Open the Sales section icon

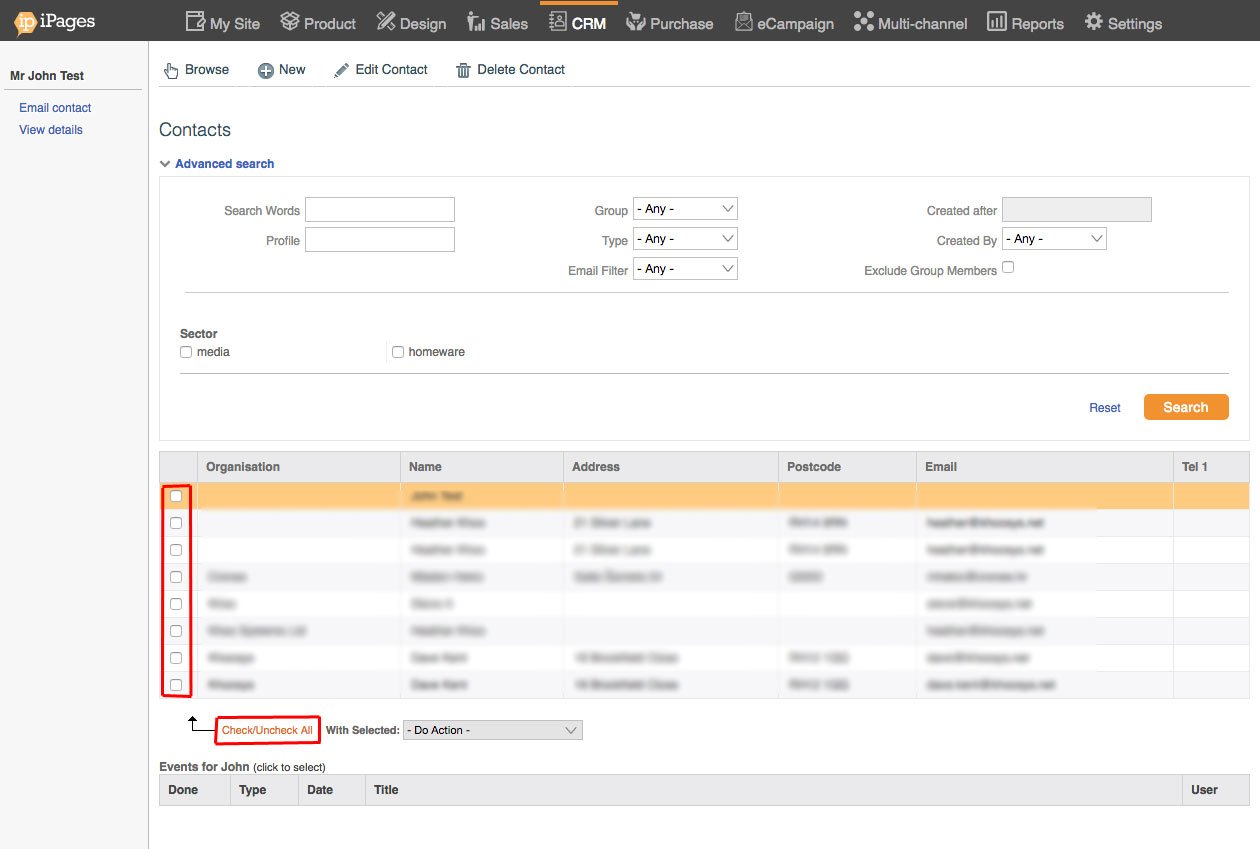pyautogui.click(x=476, y=22)
